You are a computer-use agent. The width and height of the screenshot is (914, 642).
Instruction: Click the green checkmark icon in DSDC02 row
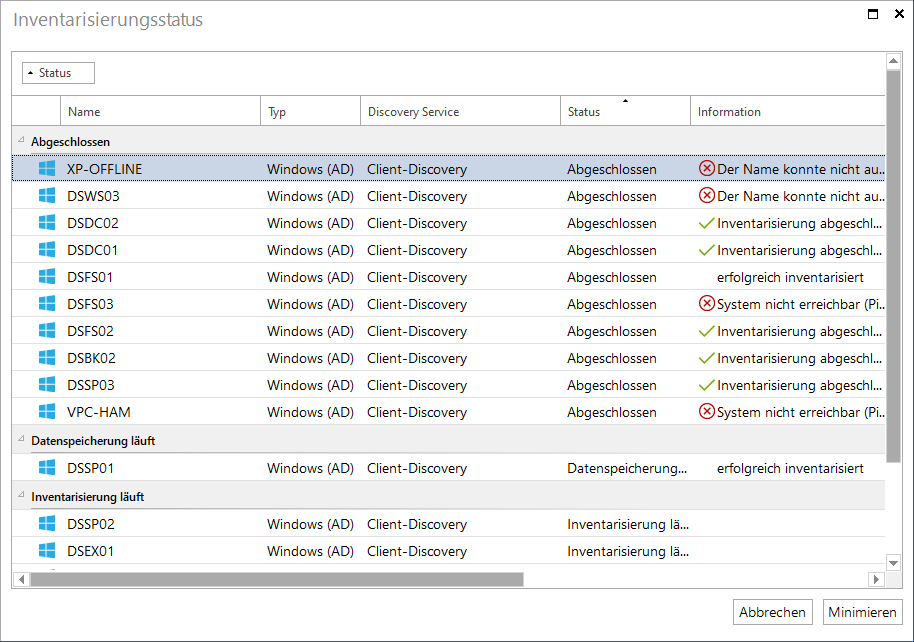coord(706,223)
